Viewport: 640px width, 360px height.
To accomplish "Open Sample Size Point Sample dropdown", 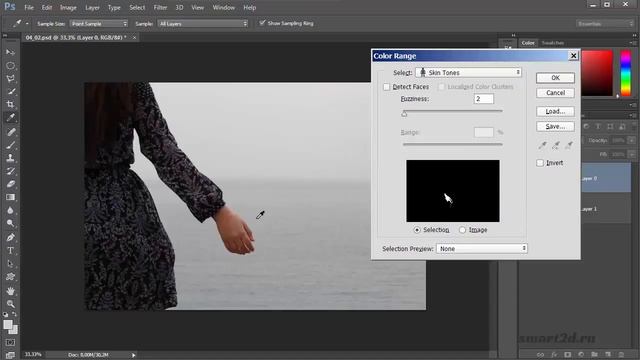I will tap(99, 24).
